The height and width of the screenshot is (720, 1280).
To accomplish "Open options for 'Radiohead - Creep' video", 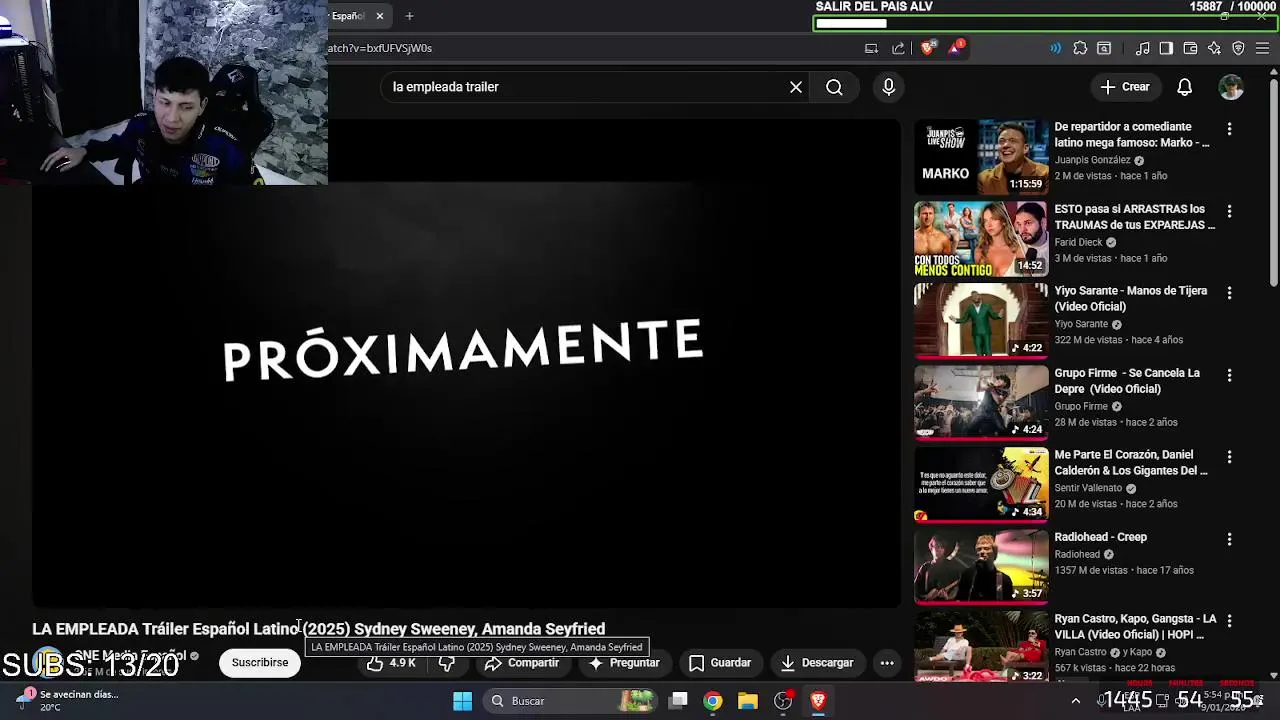I will coord(1229,539).
